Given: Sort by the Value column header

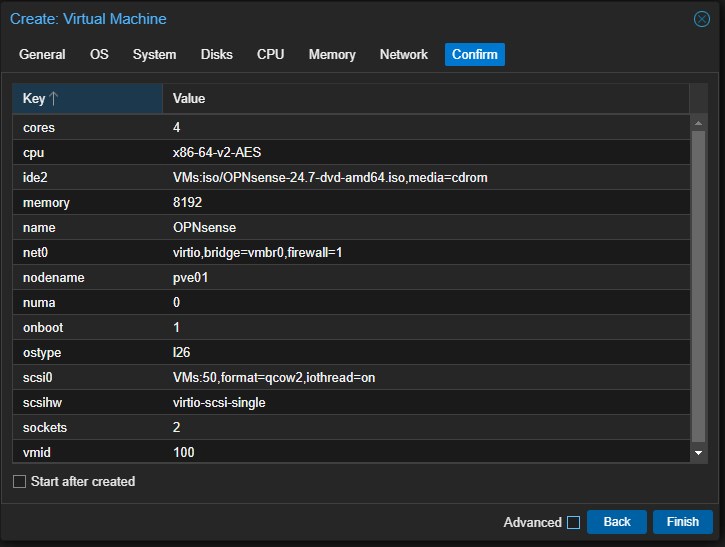Looking at the screenshot, I should (425, 99).
